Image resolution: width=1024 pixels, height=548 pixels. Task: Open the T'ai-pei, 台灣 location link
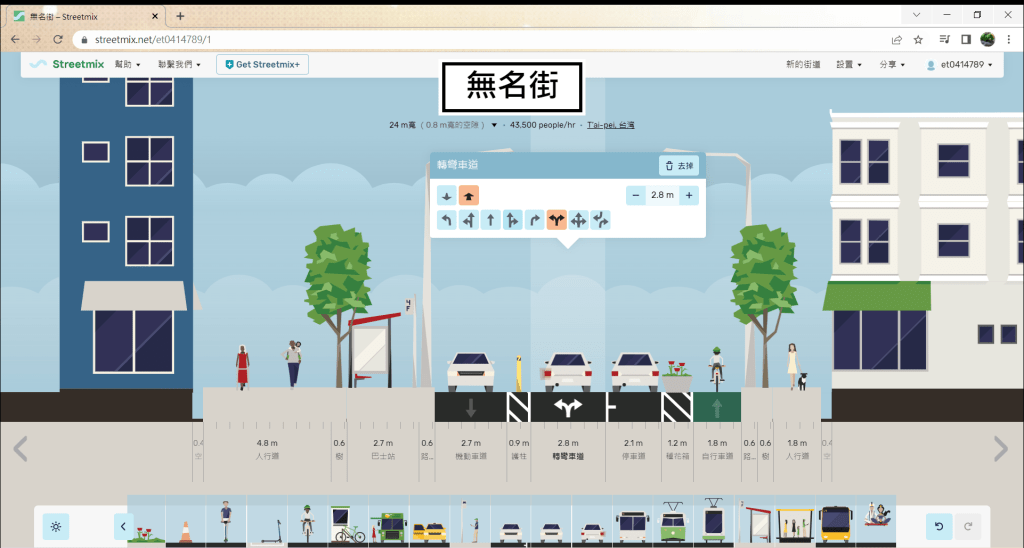611,125
